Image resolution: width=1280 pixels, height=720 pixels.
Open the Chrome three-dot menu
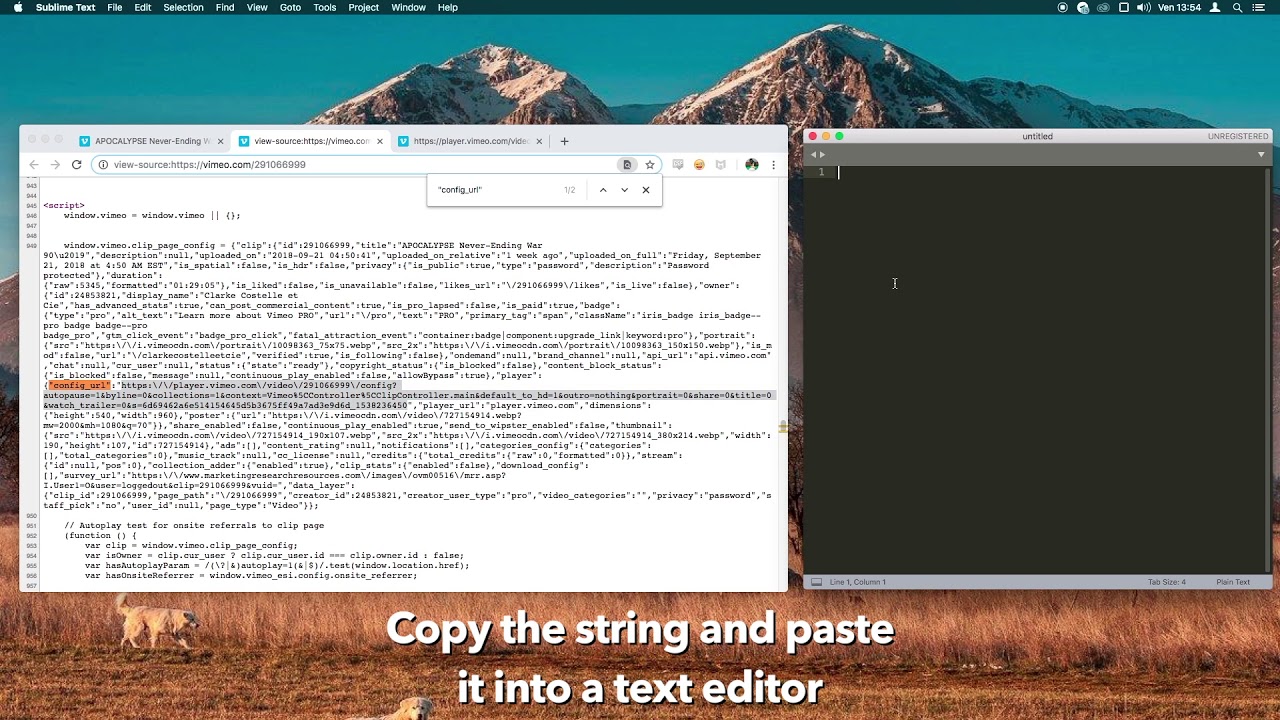tap(773, 164)
